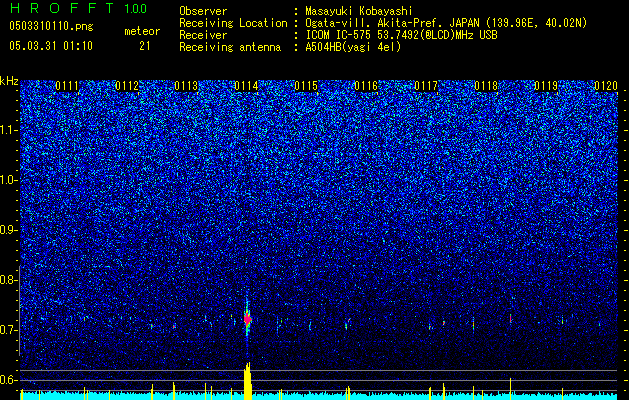Viewport: 629px width, 400px height.
Task: Click the date stamp 05.03.31 01:10
Action: pos(51,46)
